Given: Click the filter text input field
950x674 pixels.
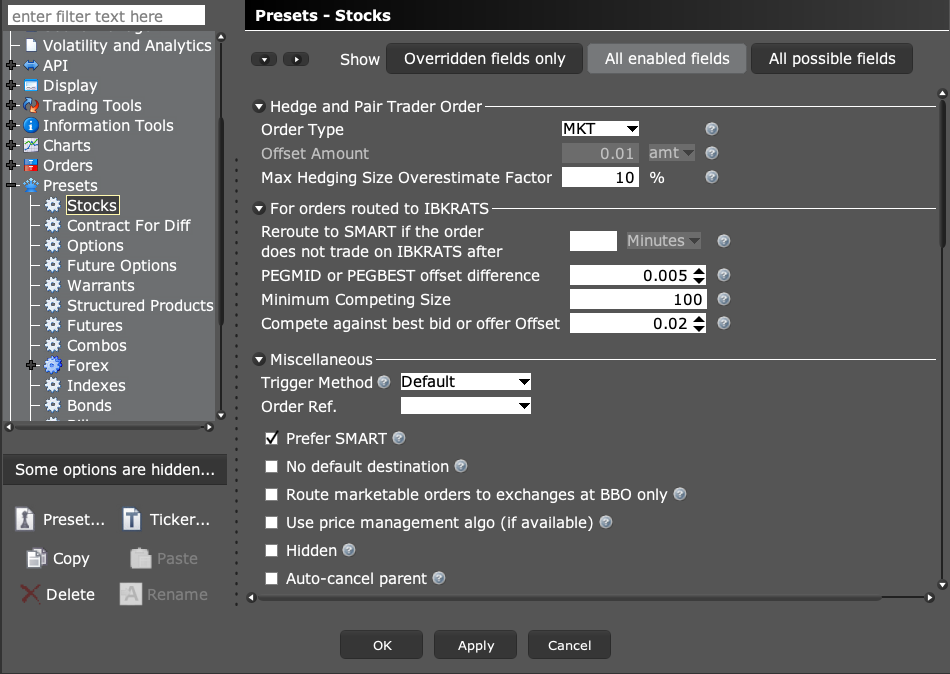Looking at the screenshot, I should point(107,16).
